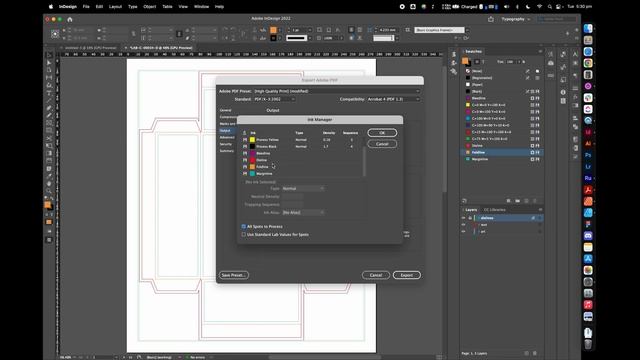Open the Info panel icon in the dock
Screen dimensions: 640x360
point(563,92)
